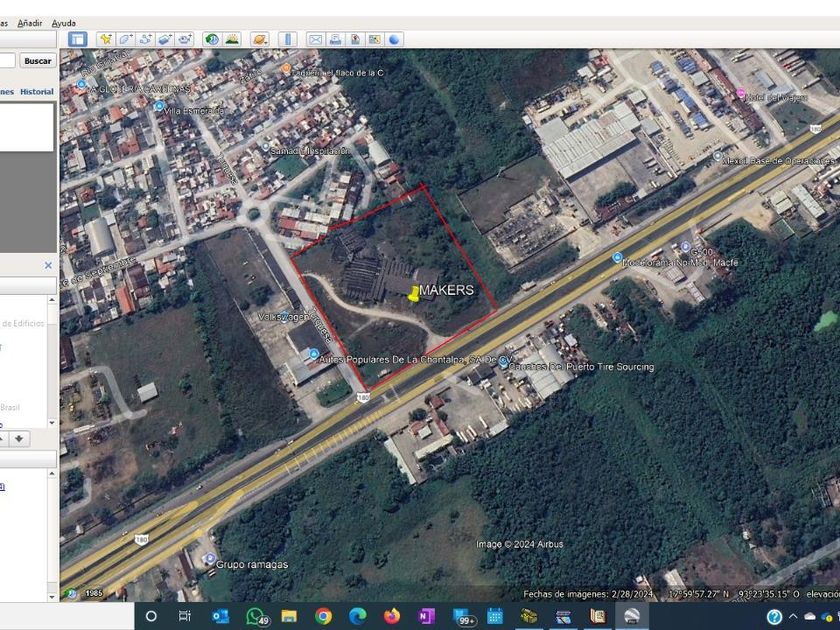Viewport: 840px width, 630px height.
Task: Open OneNote from the taskbar
Action: [x=426, y=617]
